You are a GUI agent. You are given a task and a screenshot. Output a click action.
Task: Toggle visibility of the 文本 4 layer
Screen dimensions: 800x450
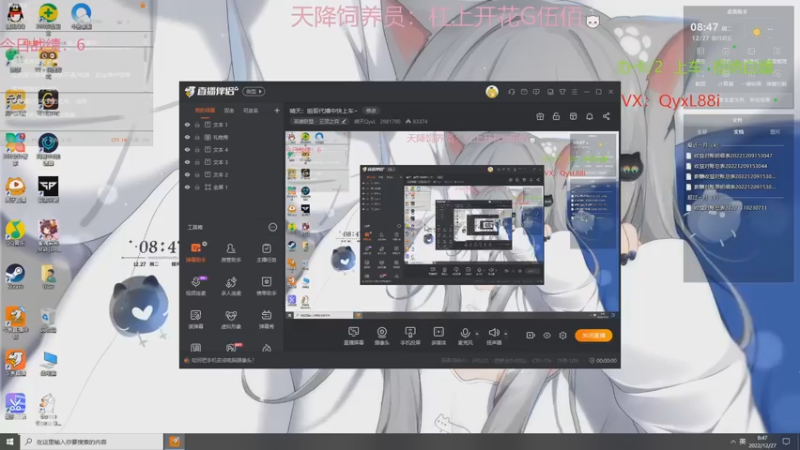tap(187, 149)
